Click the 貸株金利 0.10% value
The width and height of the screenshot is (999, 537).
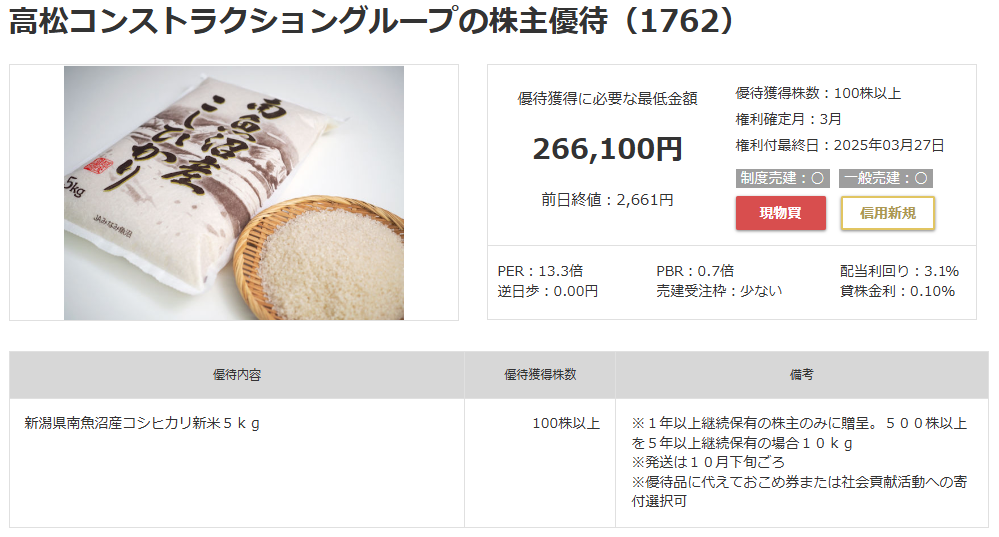tap(897, 291)
